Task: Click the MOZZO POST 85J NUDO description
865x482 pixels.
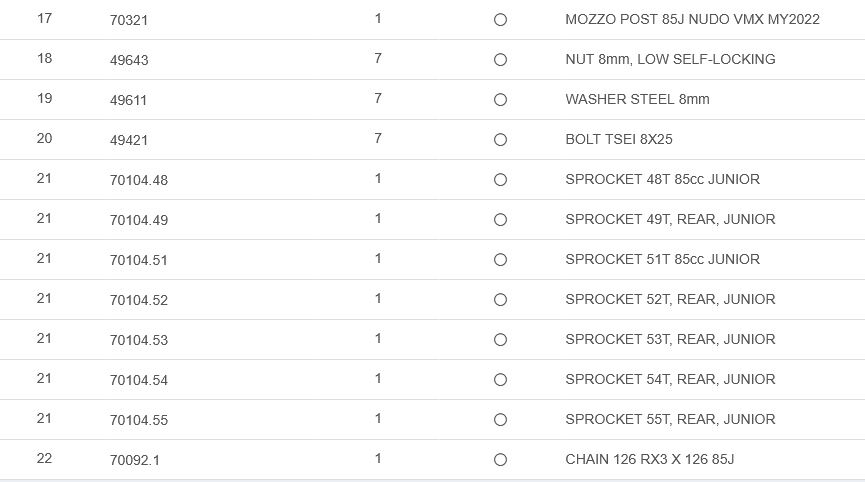Action: 692,19
